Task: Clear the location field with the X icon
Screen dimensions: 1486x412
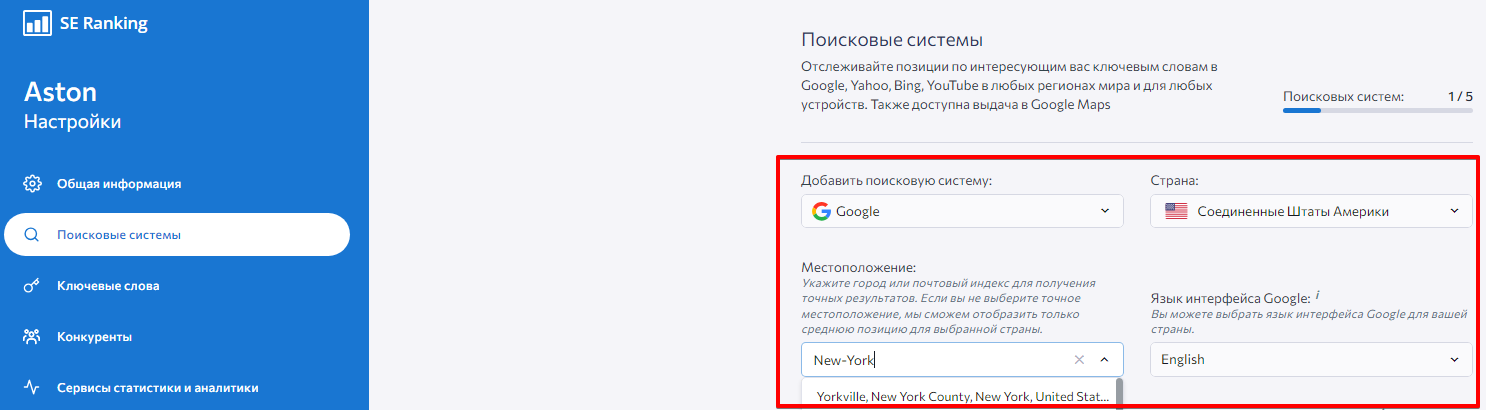Action: [x=1079, y=359]
